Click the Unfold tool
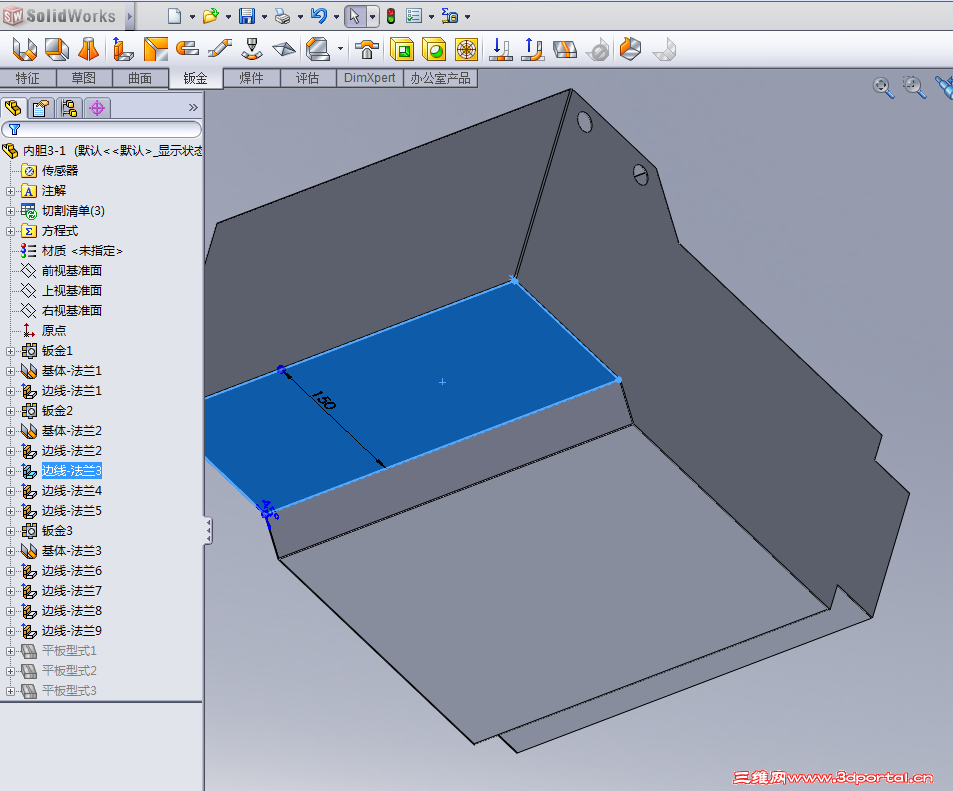This screenshot has width=953, height=791. [500, 49]
